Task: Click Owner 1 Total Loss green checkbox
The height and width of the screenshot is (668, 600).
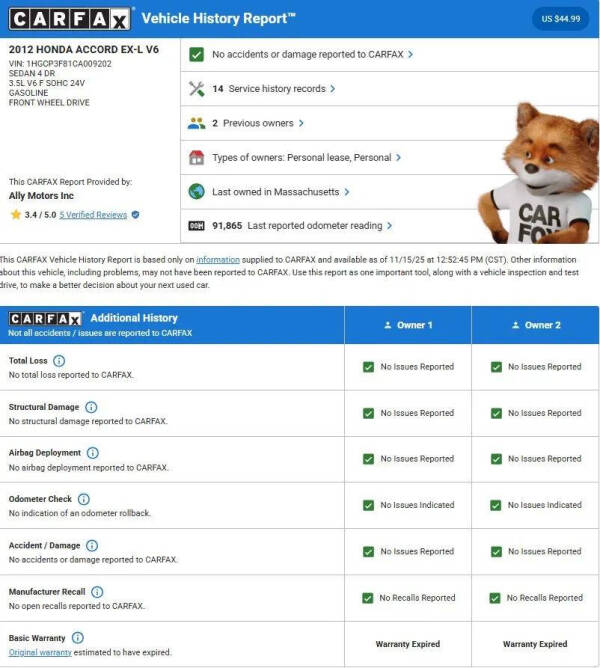Action: (x=369, y=367)
